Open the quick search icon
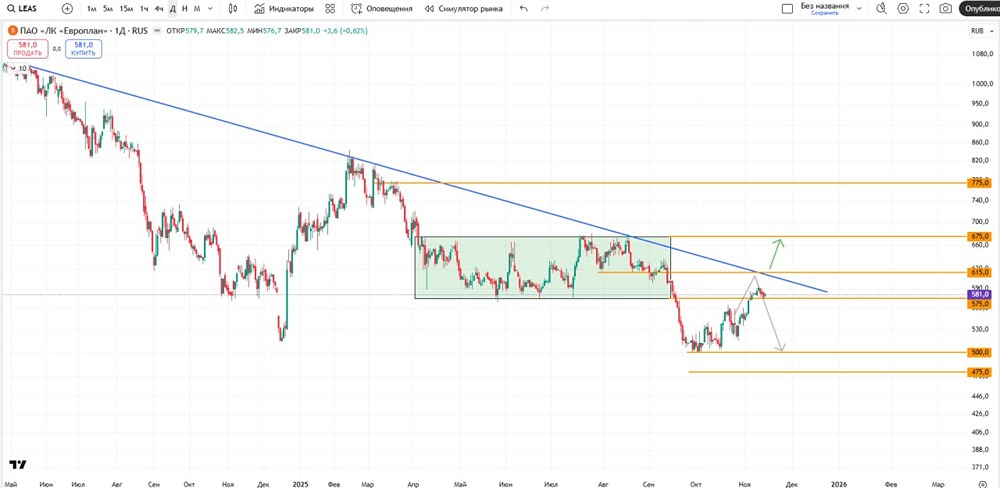The height and width of the screenshot is (488, 1000). coord(881,9)
